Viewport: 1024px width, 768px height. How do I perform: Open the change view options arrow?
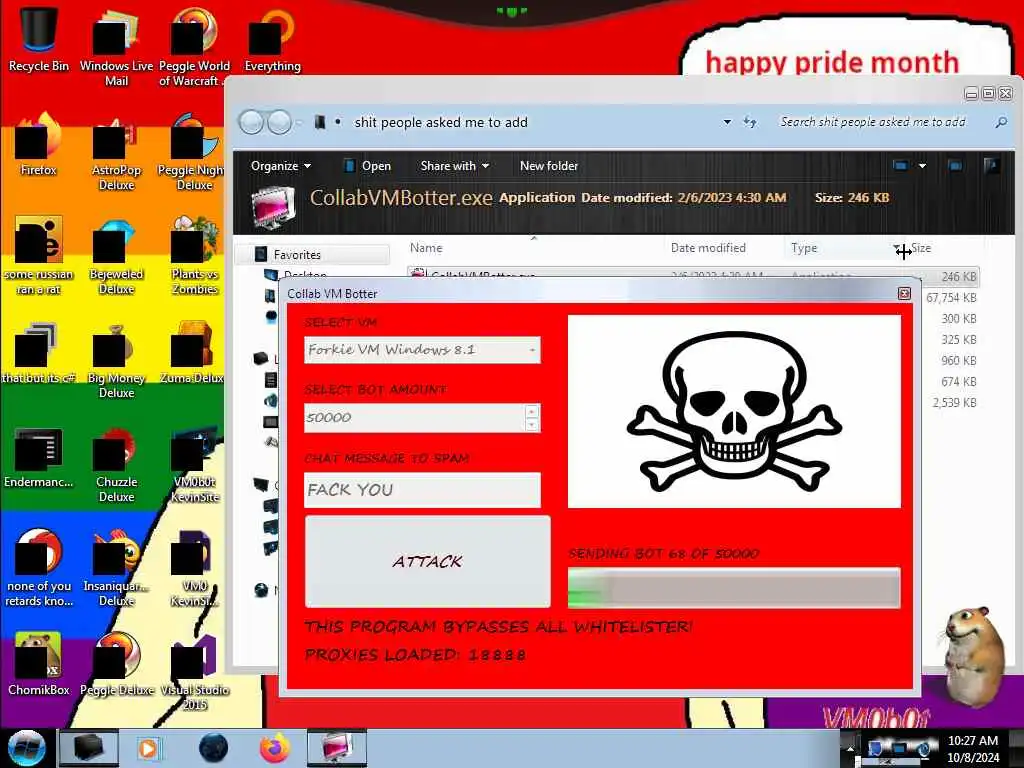coord(922,166)
